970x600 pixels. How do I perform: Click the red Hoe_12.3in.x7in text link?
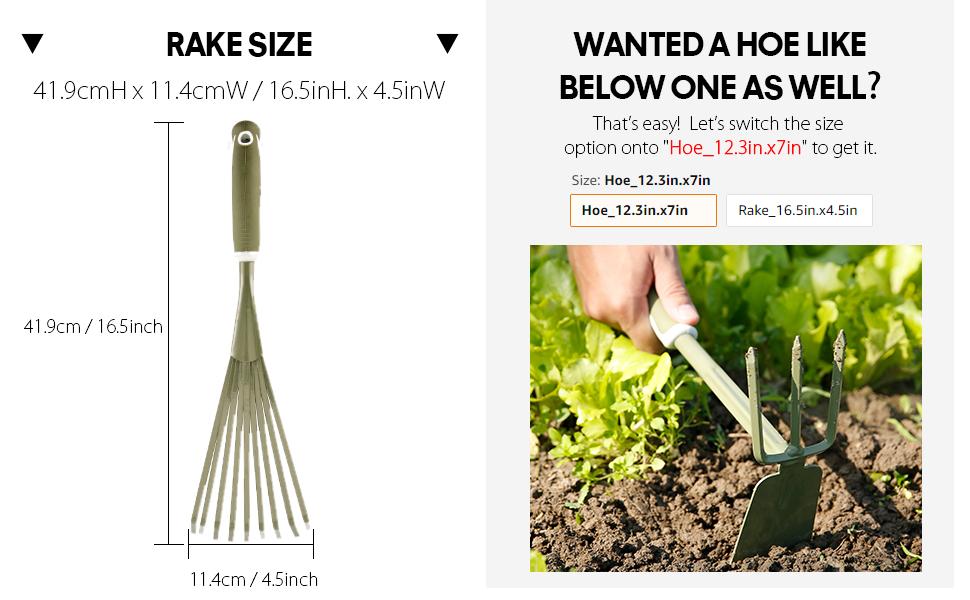[735, 147]
